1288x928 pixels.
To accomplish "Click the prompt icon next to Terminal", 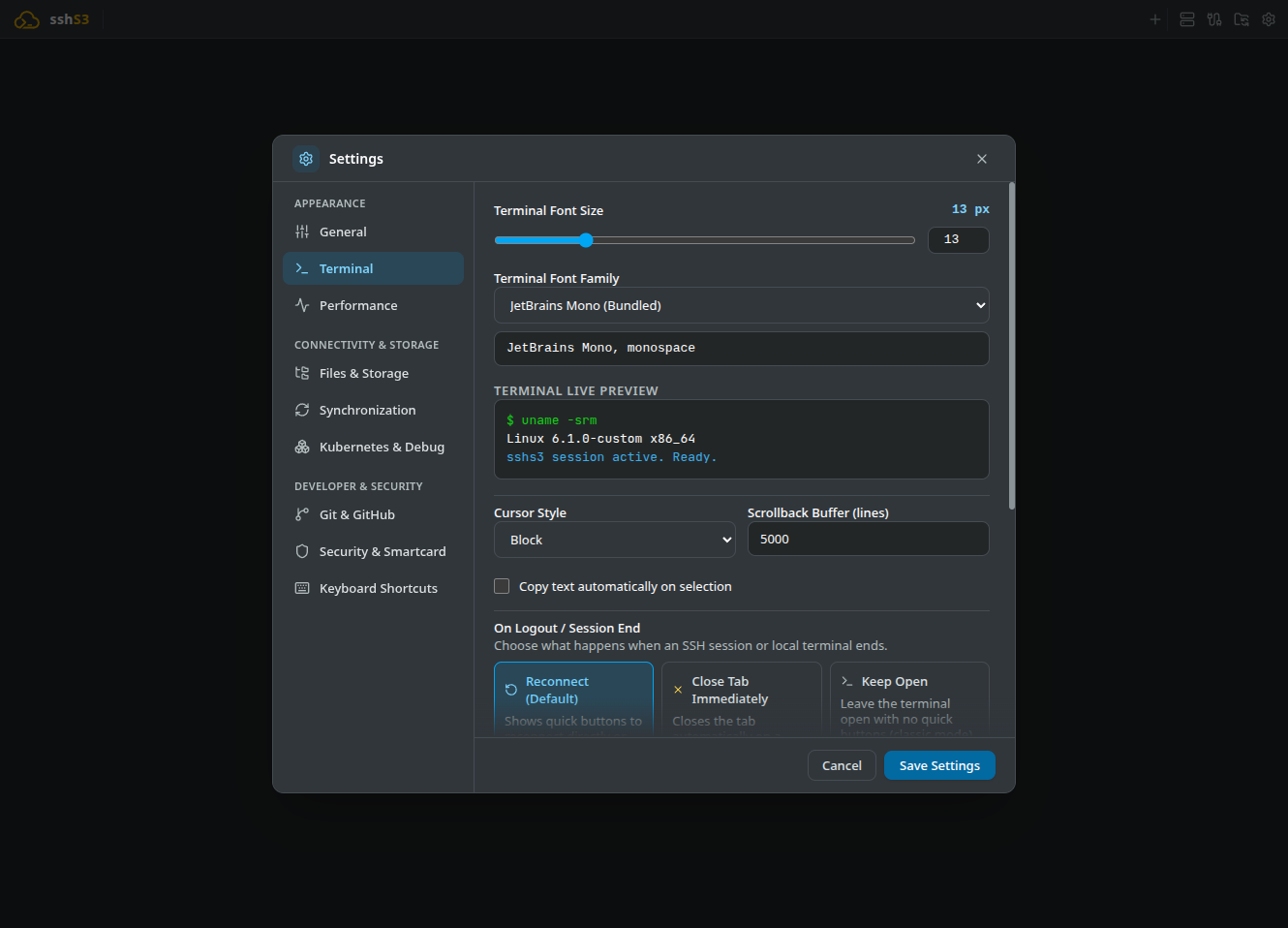I will tap(302, 268).
